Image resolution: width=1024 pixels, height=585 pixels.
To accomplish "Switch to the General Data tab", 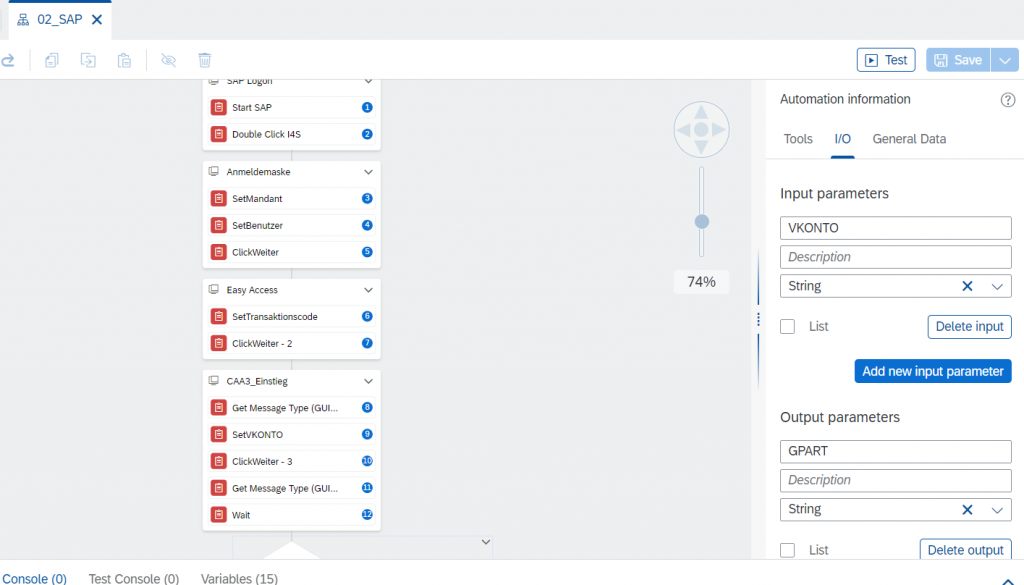I will [909, 139].
